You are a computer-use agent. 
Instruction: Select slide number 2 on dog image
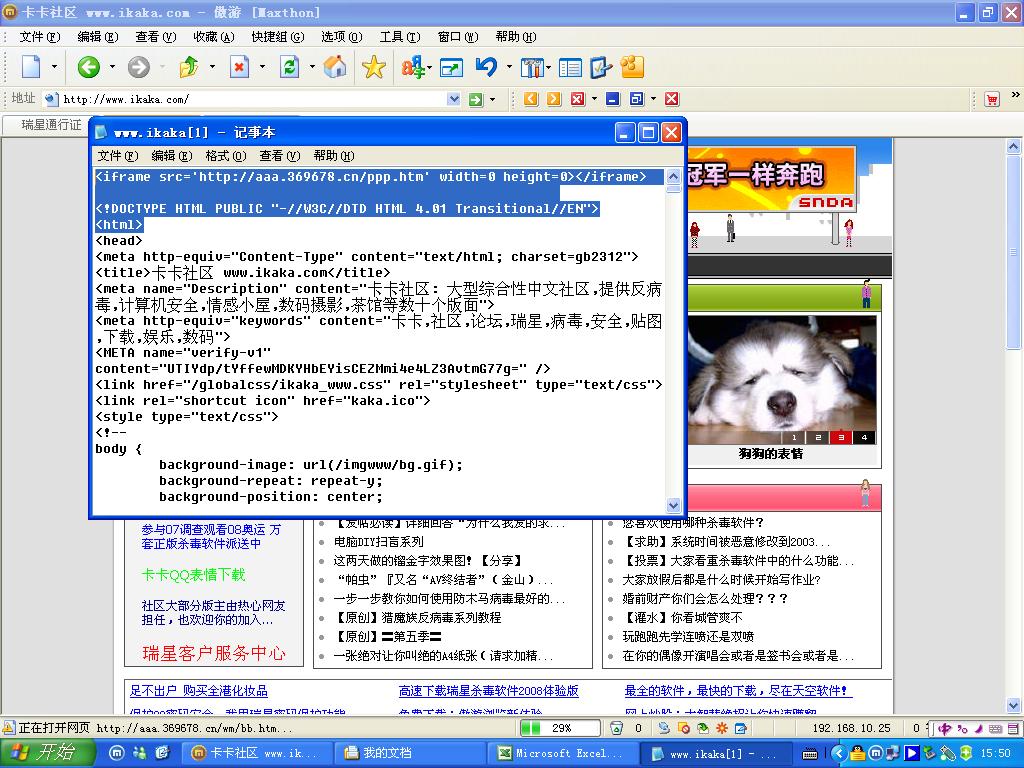tap(818, 437)
